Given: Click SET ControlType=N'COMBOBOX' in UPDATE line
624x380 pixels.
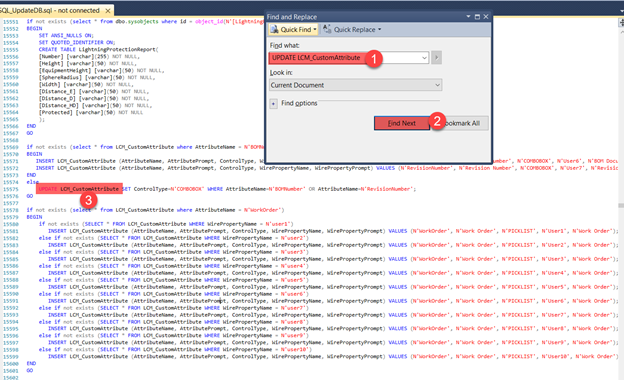Looking at the screenshot, I should pos(163,189).
